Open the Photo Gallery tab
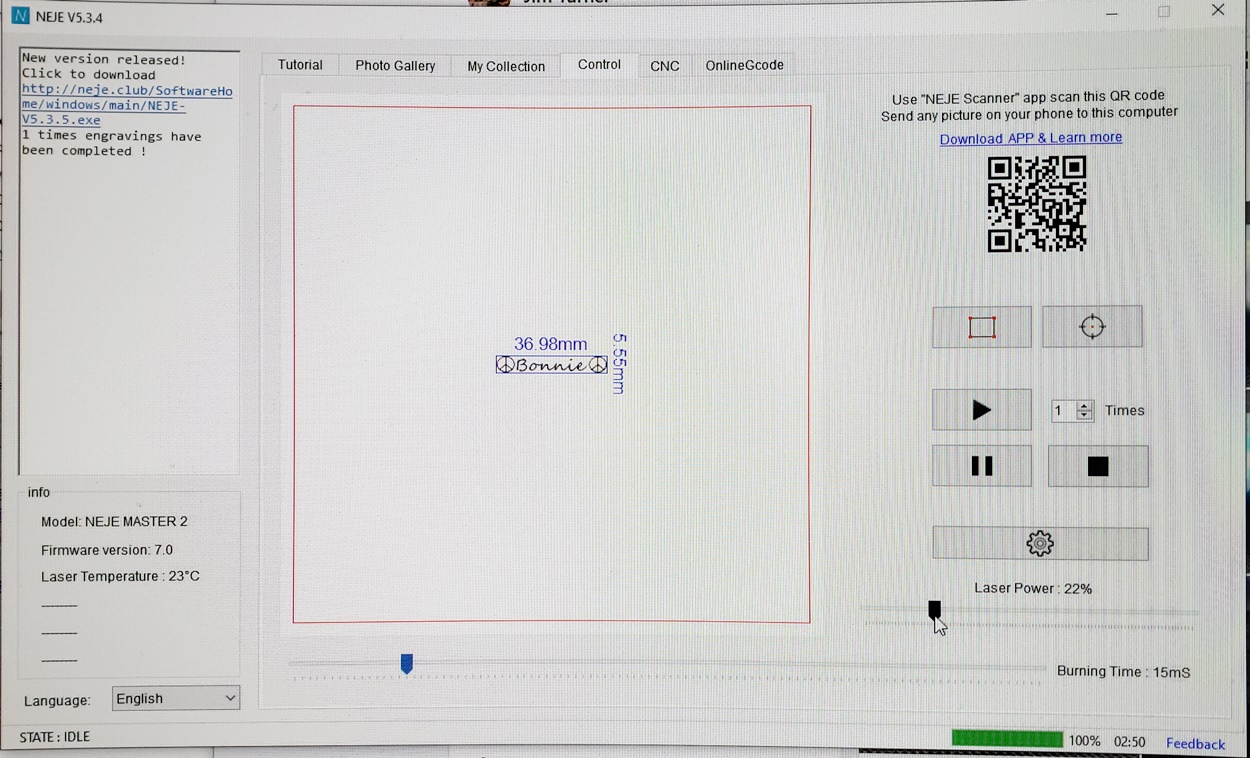Image resolution: width=1250 pixels, height=758 pixels. (395, 66)
